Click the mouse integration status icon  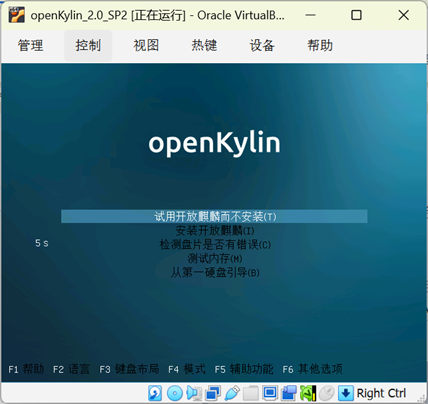point(327,393)
